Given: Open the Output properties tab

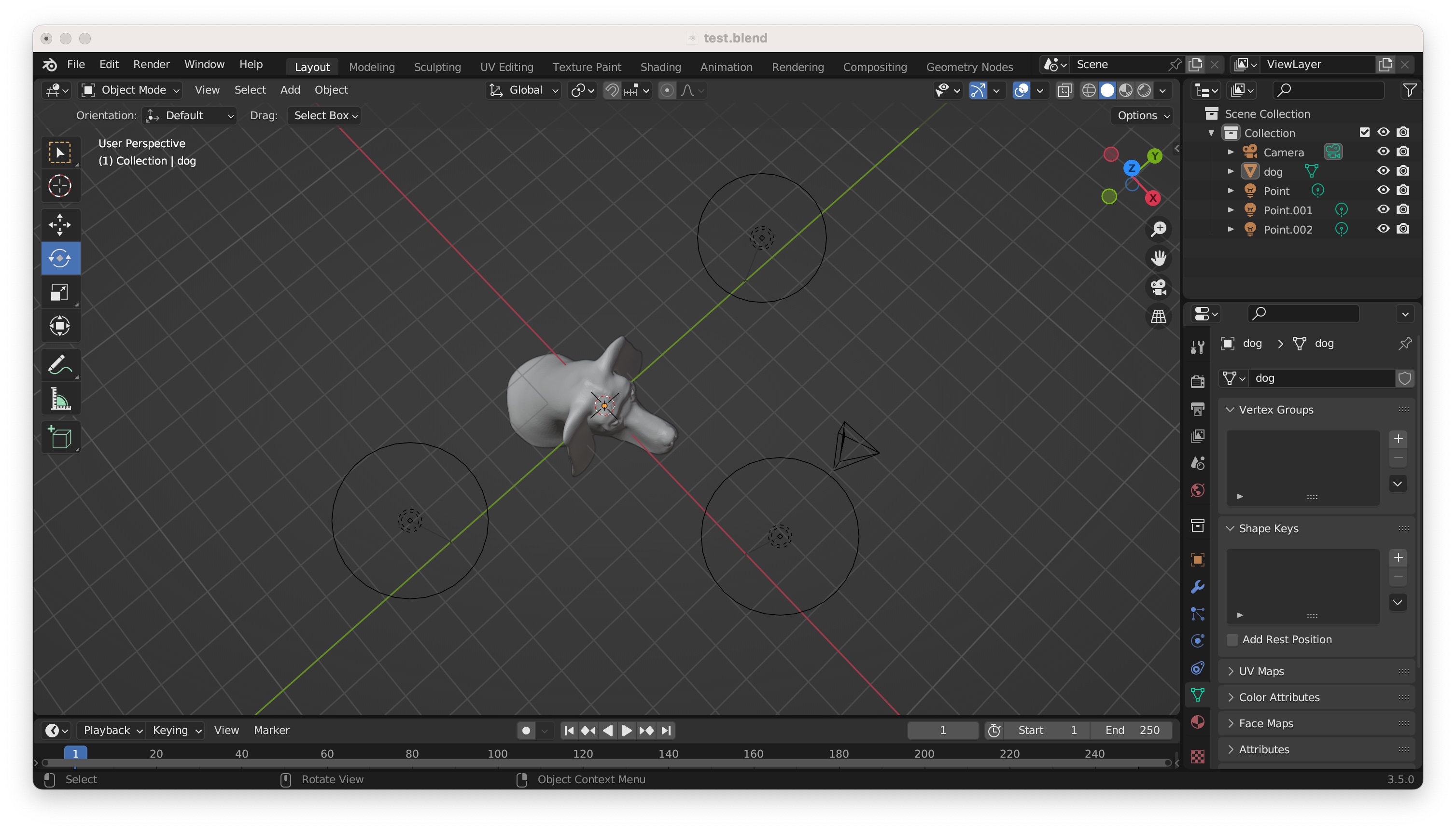Looking at the screenshot, I should click(x=1198, y=409).
